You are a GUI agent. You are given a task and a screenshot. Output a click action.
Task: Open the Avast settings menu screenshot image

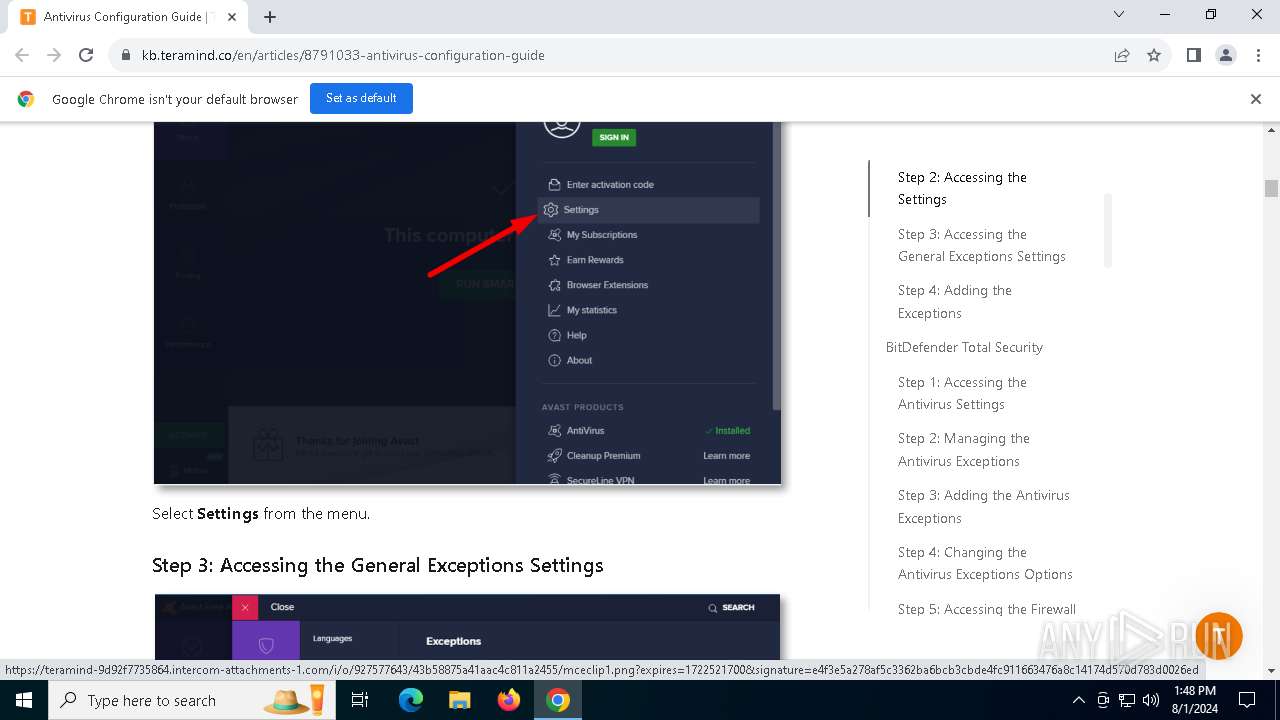tap(467, 303)
